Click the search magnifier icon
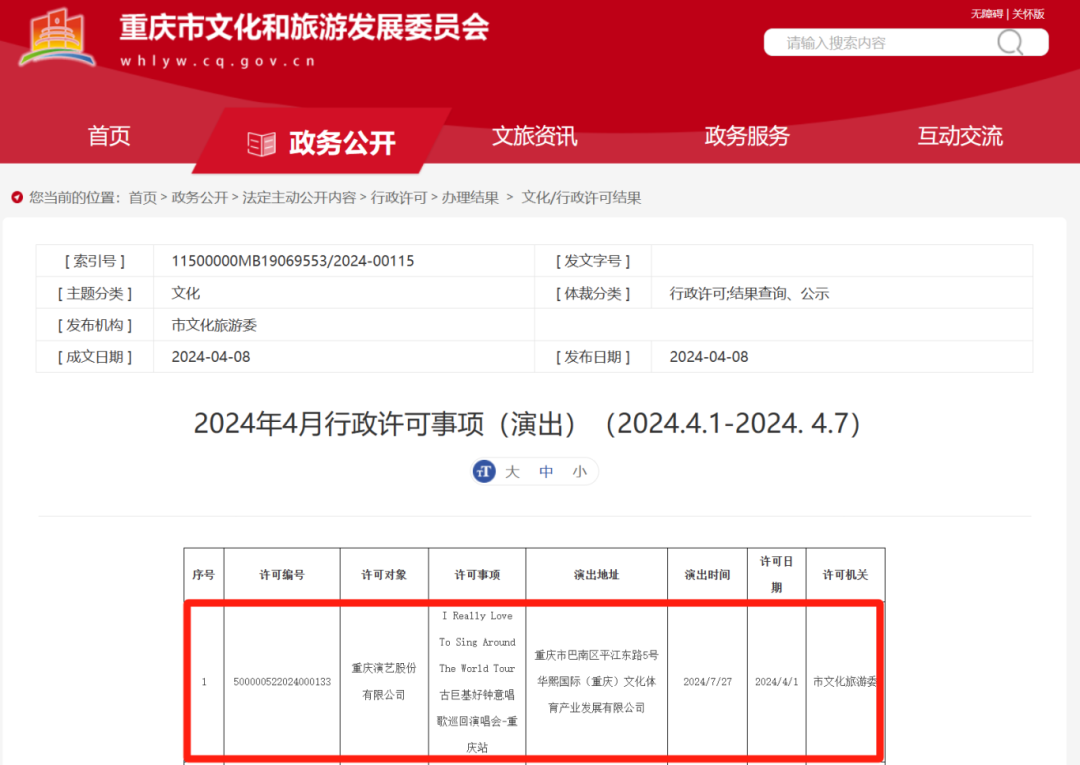Image resolution: width=1080 pixels, height=765 pixels. (x=1010, y=42)
